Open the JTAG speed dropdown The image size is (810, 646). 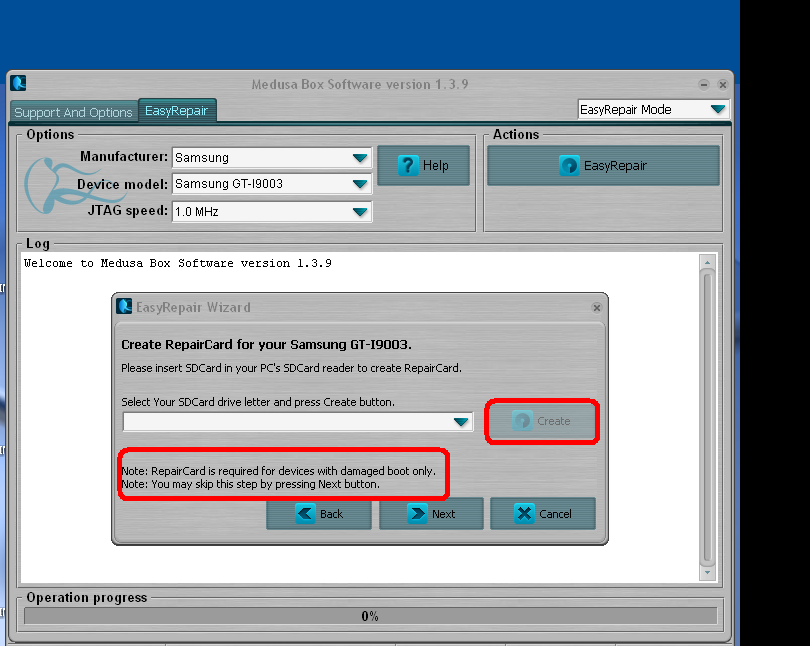[272, 212]
